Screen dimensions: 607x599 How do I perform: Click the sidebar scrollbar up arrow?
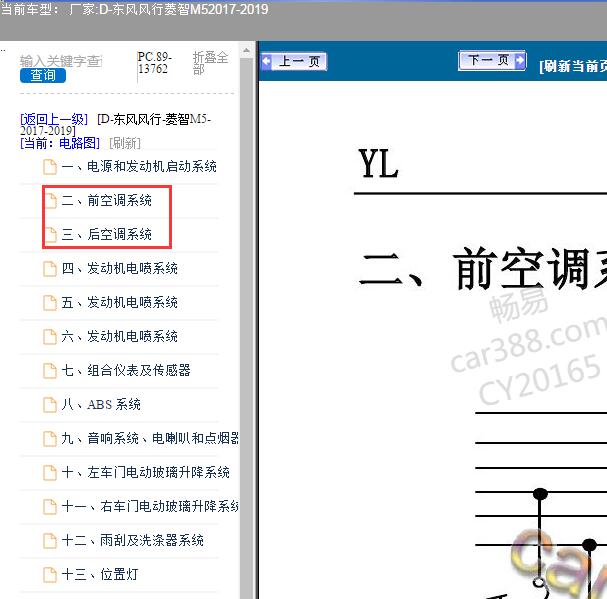point(246,50)
